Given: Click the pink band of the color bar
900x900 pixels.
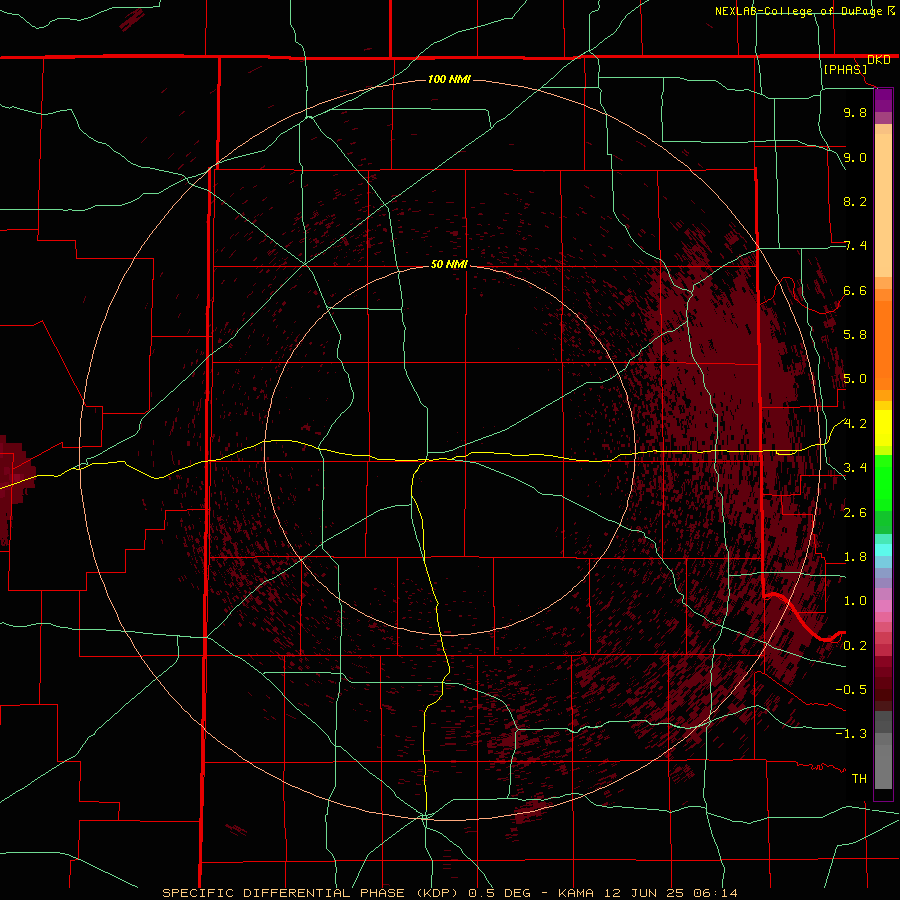Looking at the screenshot, I should (883, 606).
